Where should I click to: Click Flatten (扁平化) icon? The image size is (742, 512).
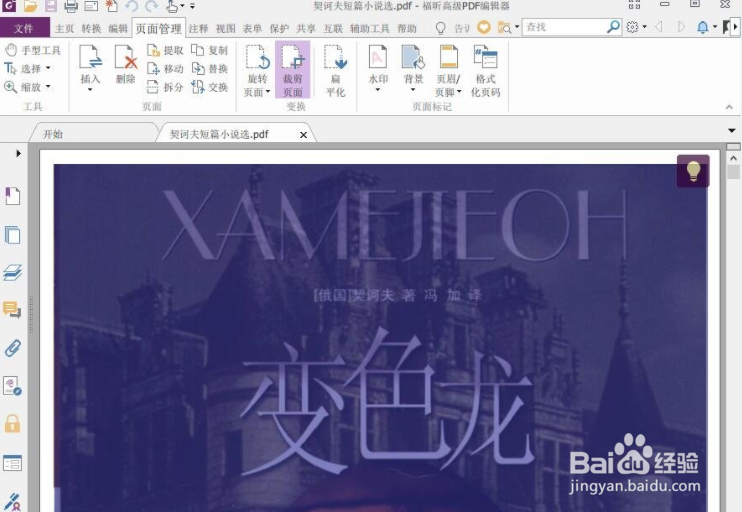(x=336, y=71)
